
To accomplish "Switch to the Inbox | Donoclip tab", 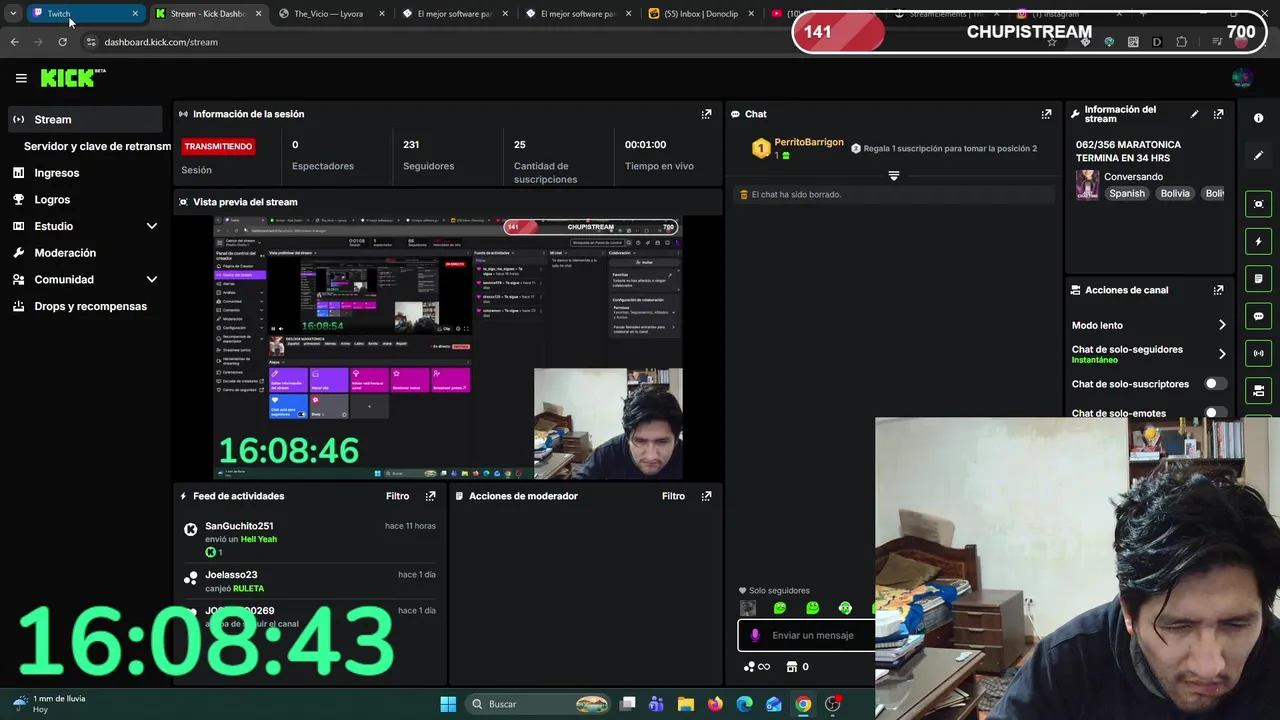I will 700,14.
